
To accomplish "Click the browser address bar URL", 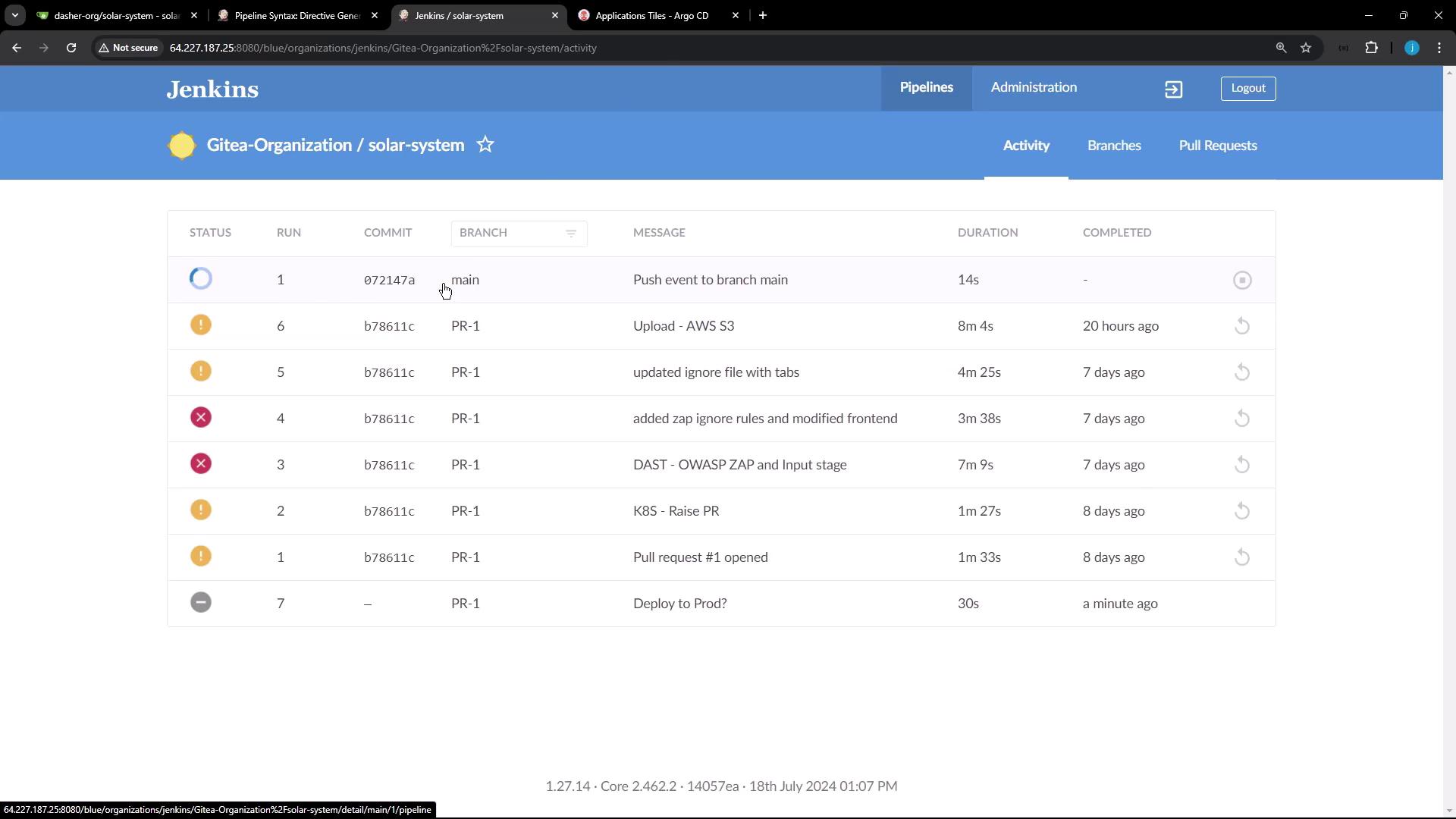I will (383, 48).
